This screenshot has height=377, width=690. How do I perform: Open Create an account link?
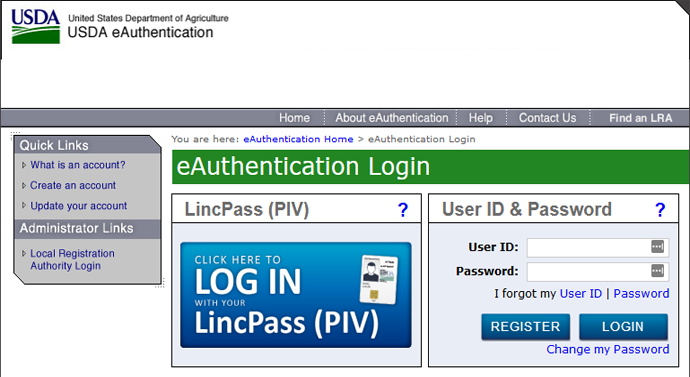[73, 185]
